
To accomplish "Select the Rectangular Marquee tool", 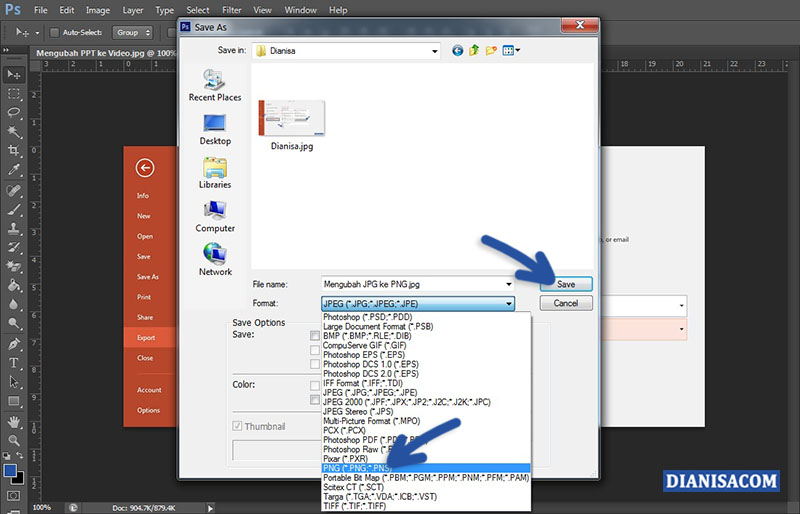I will (x=14, y=94).
